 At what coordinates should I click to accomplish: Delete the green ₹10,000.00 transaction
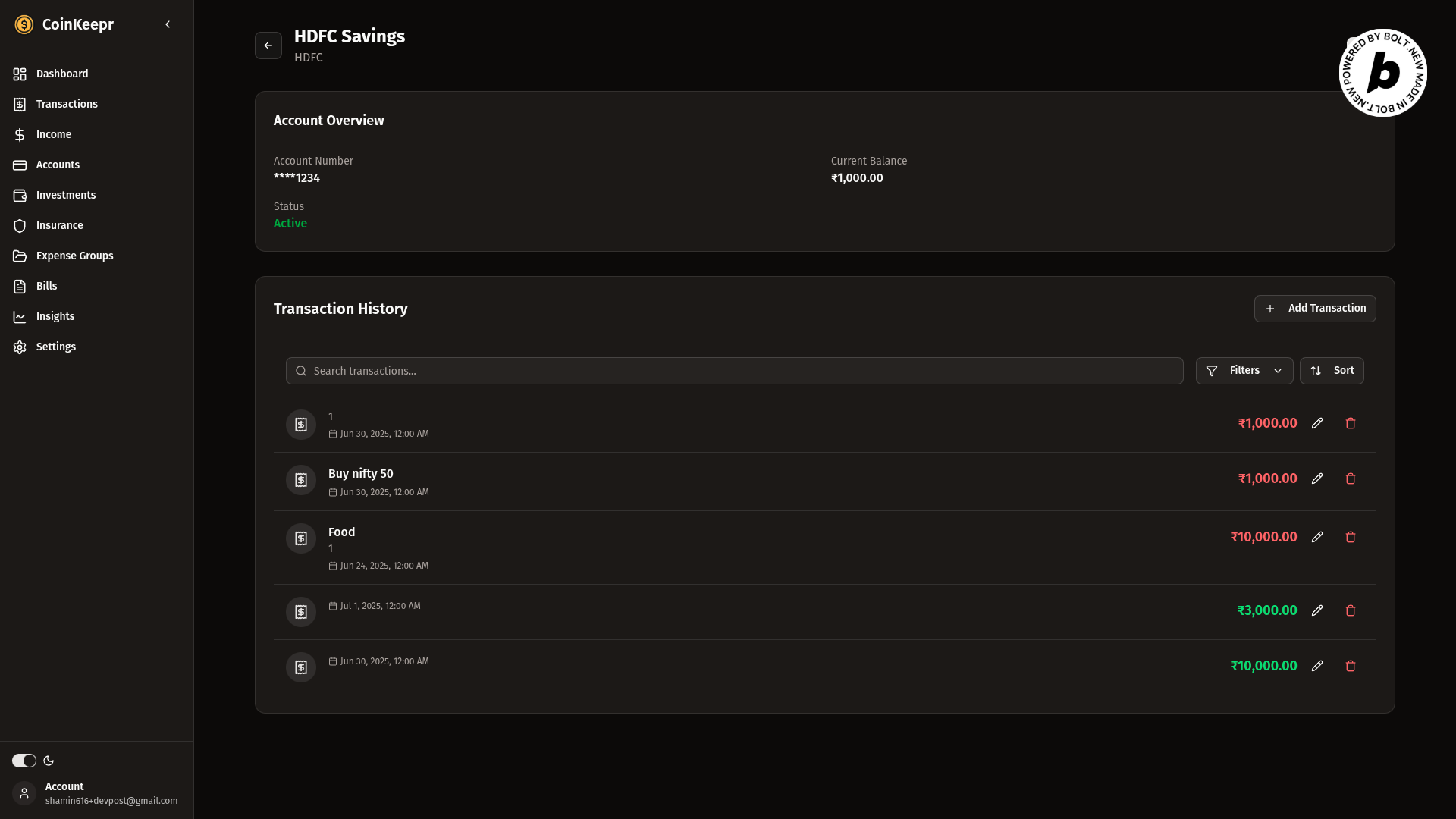click(1351, 666)
